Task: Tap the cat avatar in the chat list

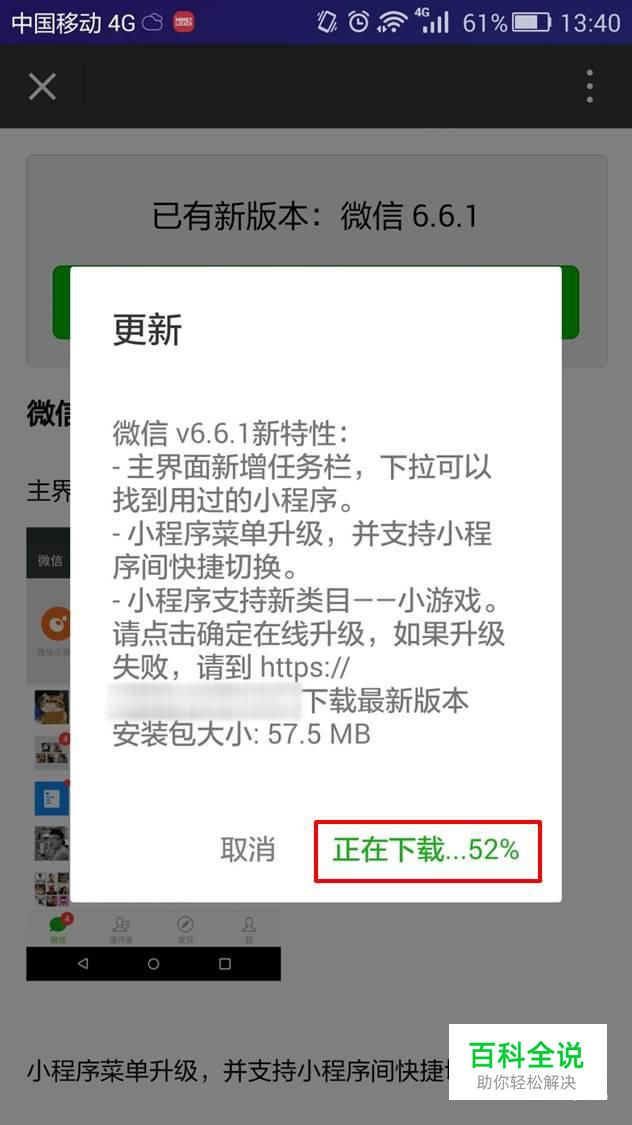Action: click(x=52, y=707)
